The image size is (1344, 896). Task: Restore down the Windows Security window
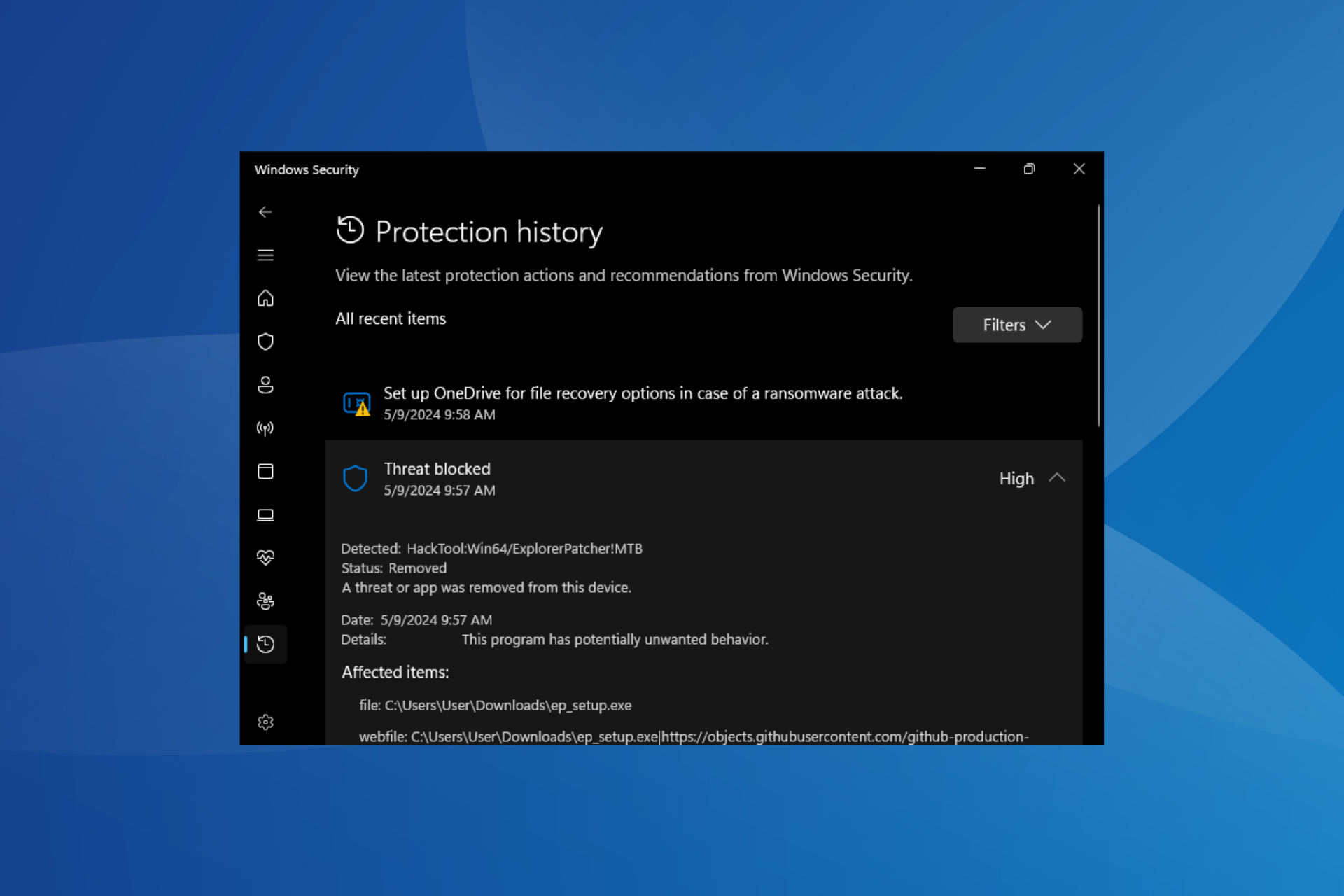coord(1029,169)
